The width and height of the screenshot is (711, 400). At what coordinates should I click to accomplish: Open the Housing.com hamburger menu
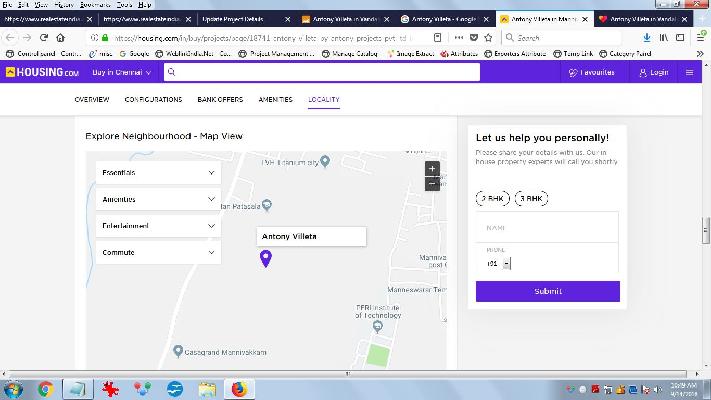(689, 73)
